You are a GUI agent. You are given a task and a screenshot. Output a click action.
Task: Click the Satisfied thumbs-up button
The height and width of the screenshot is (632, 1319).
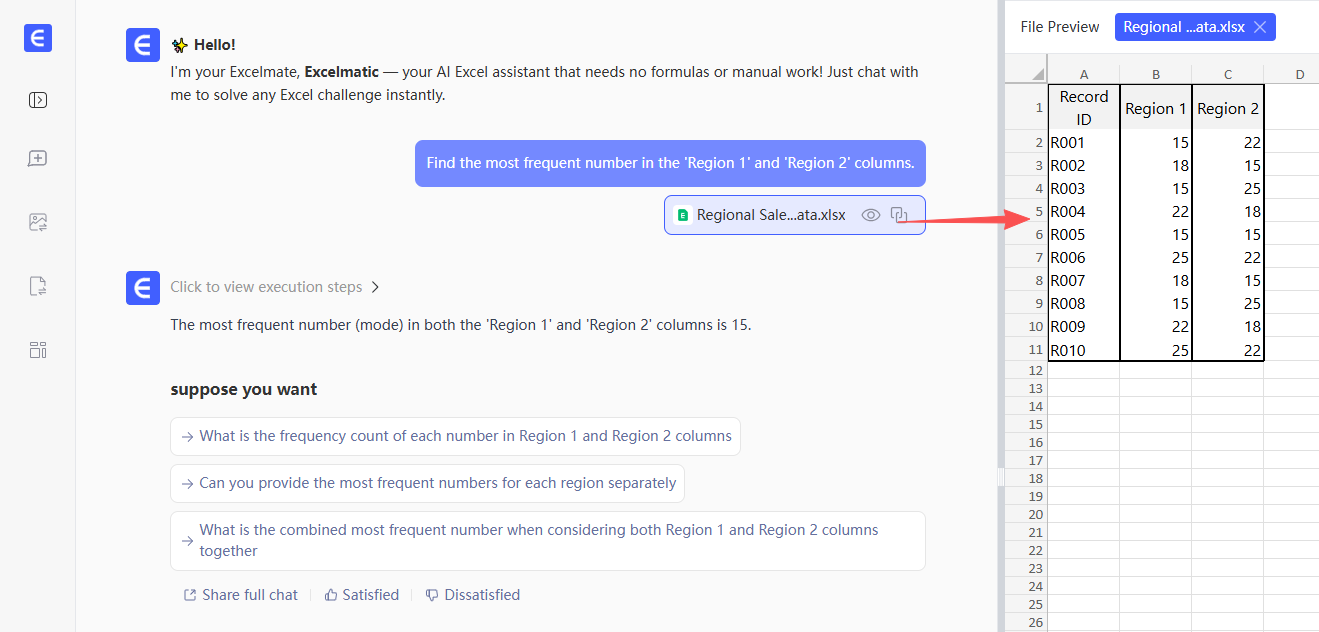(x=361, y=595)
